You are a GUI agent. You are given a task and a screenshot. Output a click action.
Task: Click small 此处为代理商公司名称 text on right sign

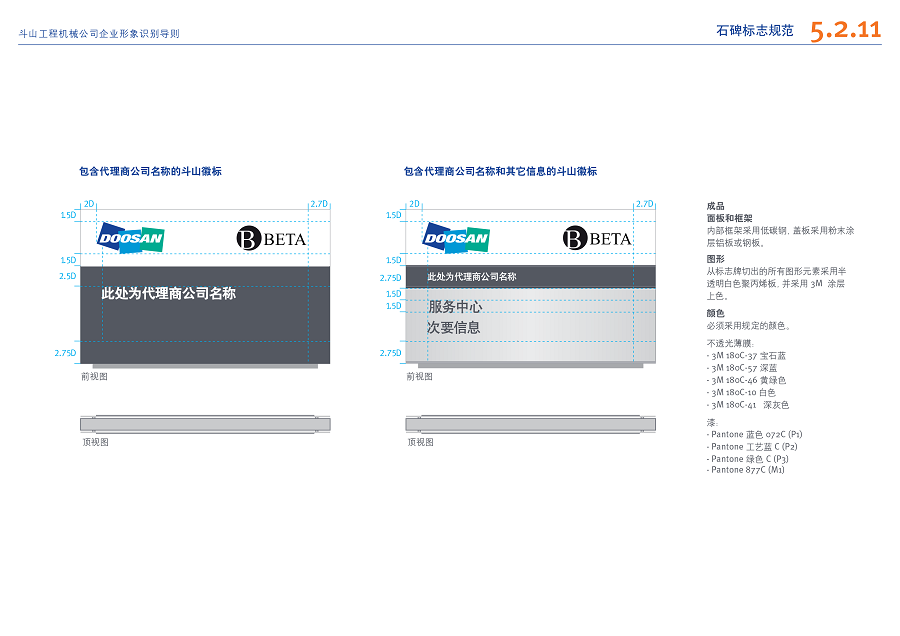pyautogui.click(x=472, y=277)
